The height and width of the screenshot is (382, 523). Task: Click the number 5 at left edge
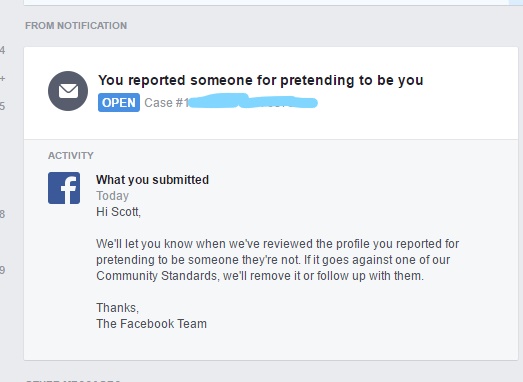click(2, 106)
